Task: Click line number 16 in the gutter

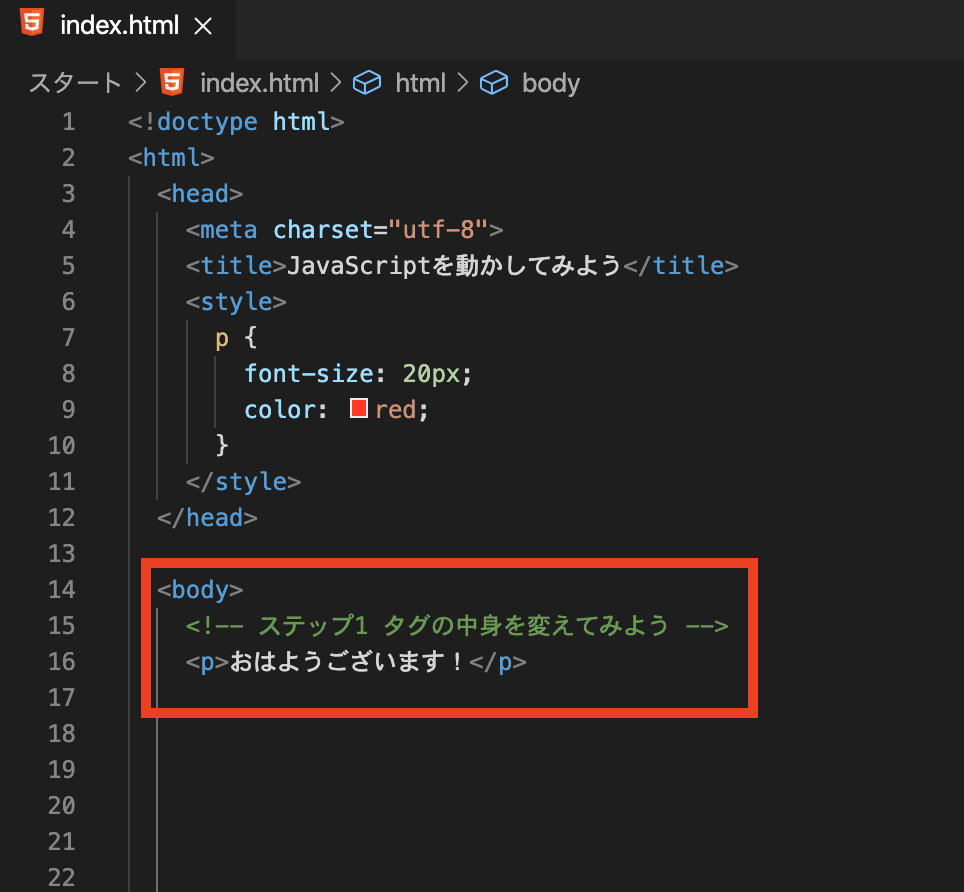Action: click(62, 661)
